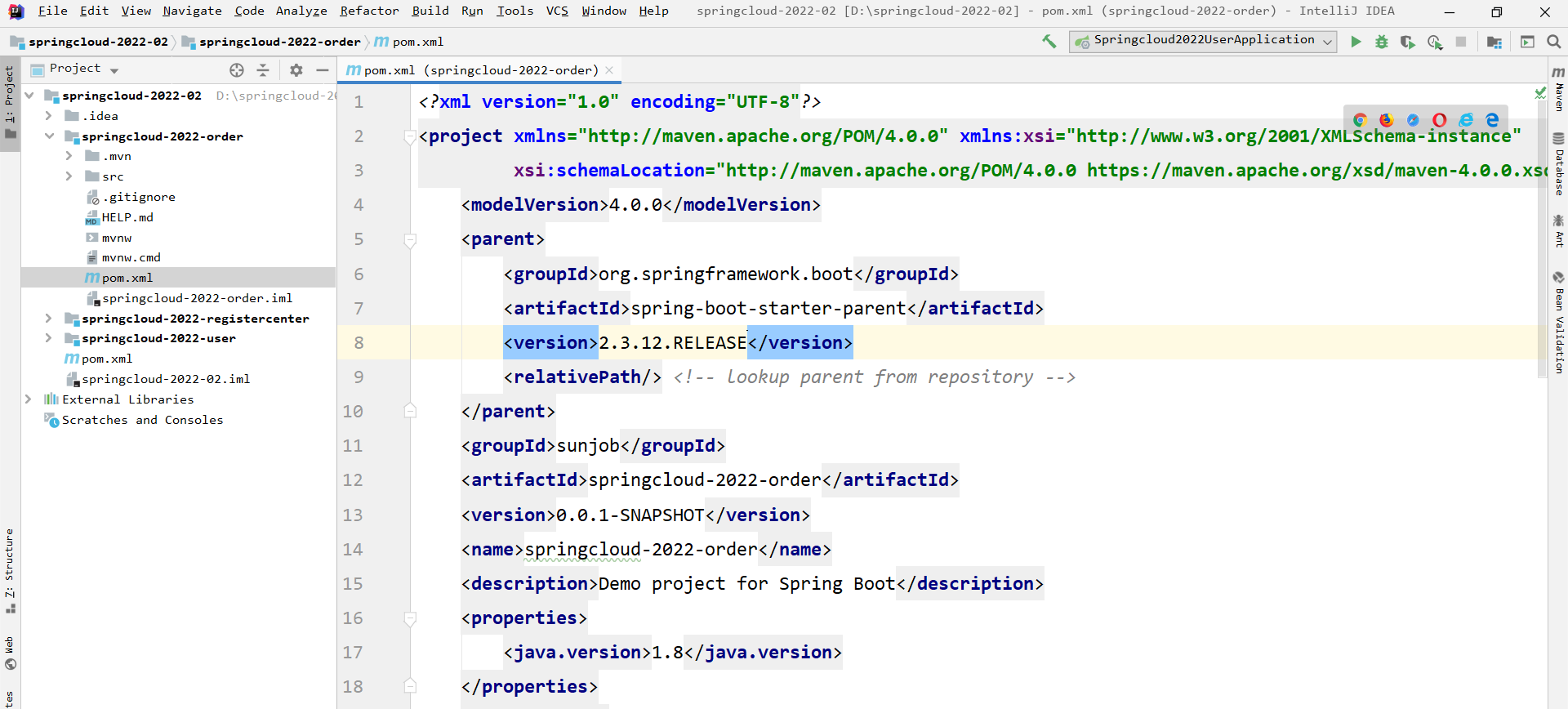This screenshot has width=1568, height=709.
Task: Select the pom.xml (springcloud-2022-order) editor tab
Action: pos(480,70)
